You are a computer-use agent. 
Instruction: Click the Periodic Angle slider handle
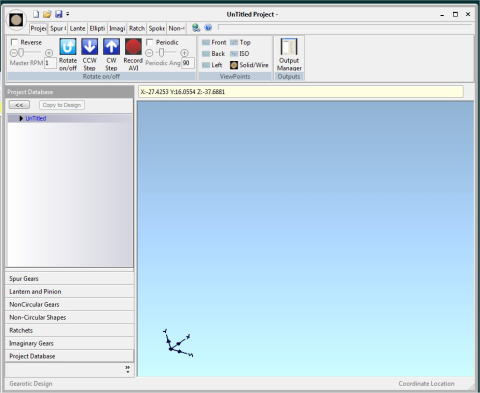(161, 53)
